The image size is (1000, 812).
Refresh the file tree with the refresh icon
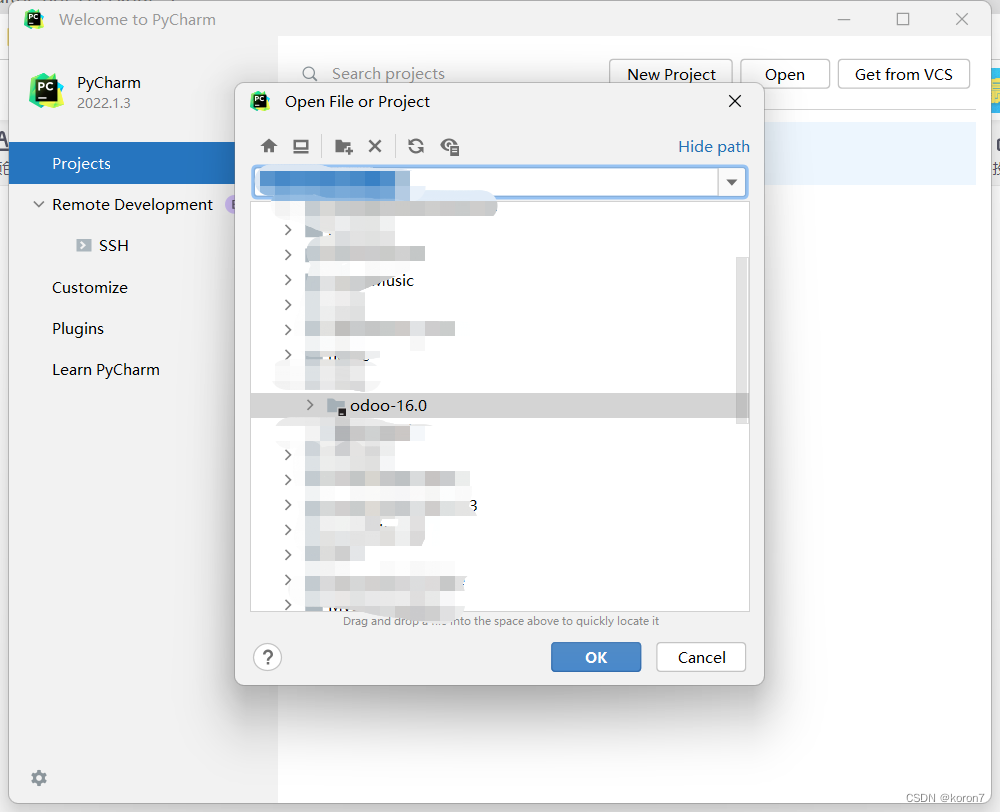pyautogui.click(x=416, y=146)
